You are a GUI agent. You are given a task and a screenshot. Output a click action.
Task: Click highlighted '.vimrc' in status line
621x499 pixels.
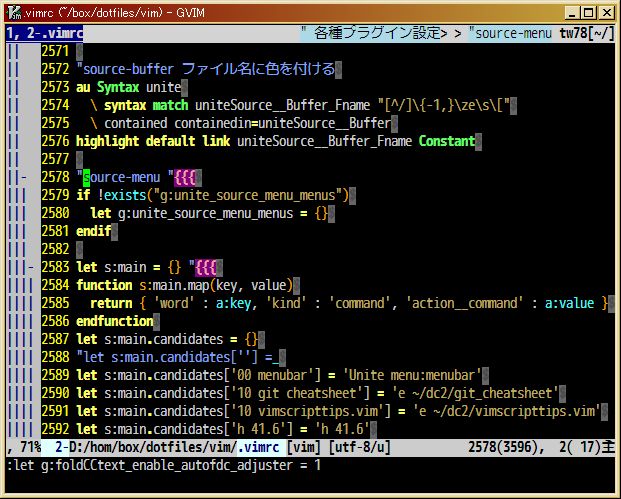(x=258, y=448)
